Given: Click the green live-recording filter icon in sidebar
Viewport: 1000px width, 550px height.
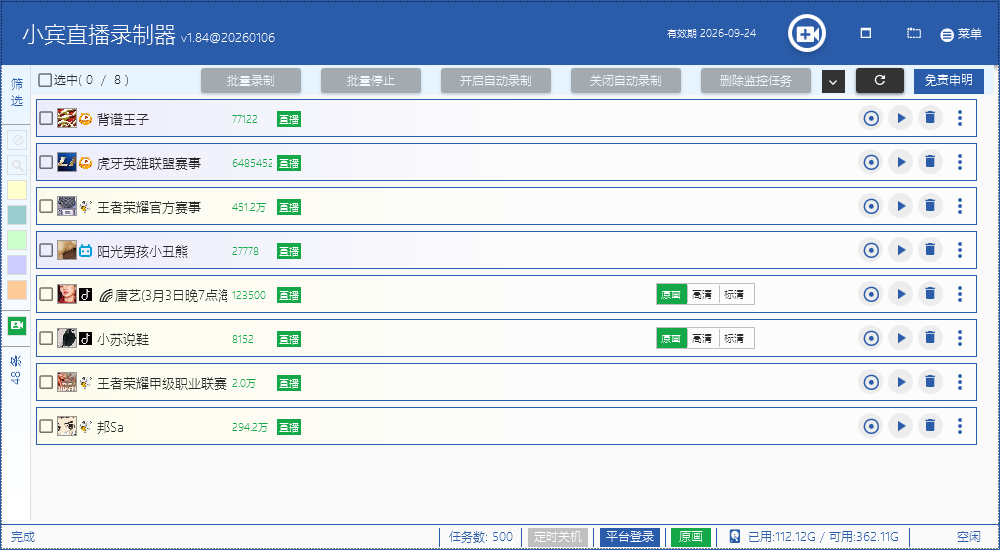Looking at the screenshot, I should 17,325.
